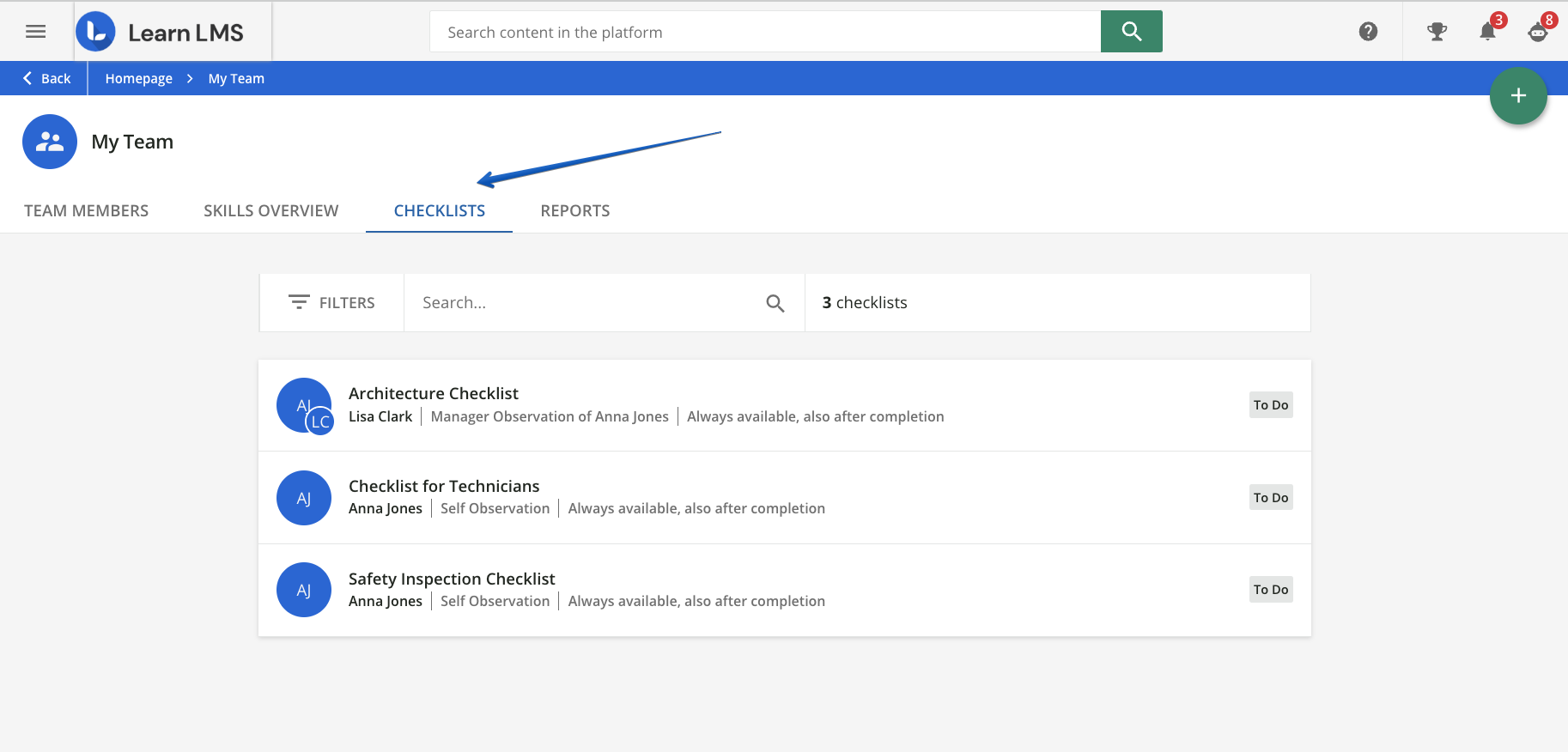Image resolution: width=1568 pixels, height=752 pixels.
Task: Click Anna Jones in Safety Inspection row
Action: 386,601
